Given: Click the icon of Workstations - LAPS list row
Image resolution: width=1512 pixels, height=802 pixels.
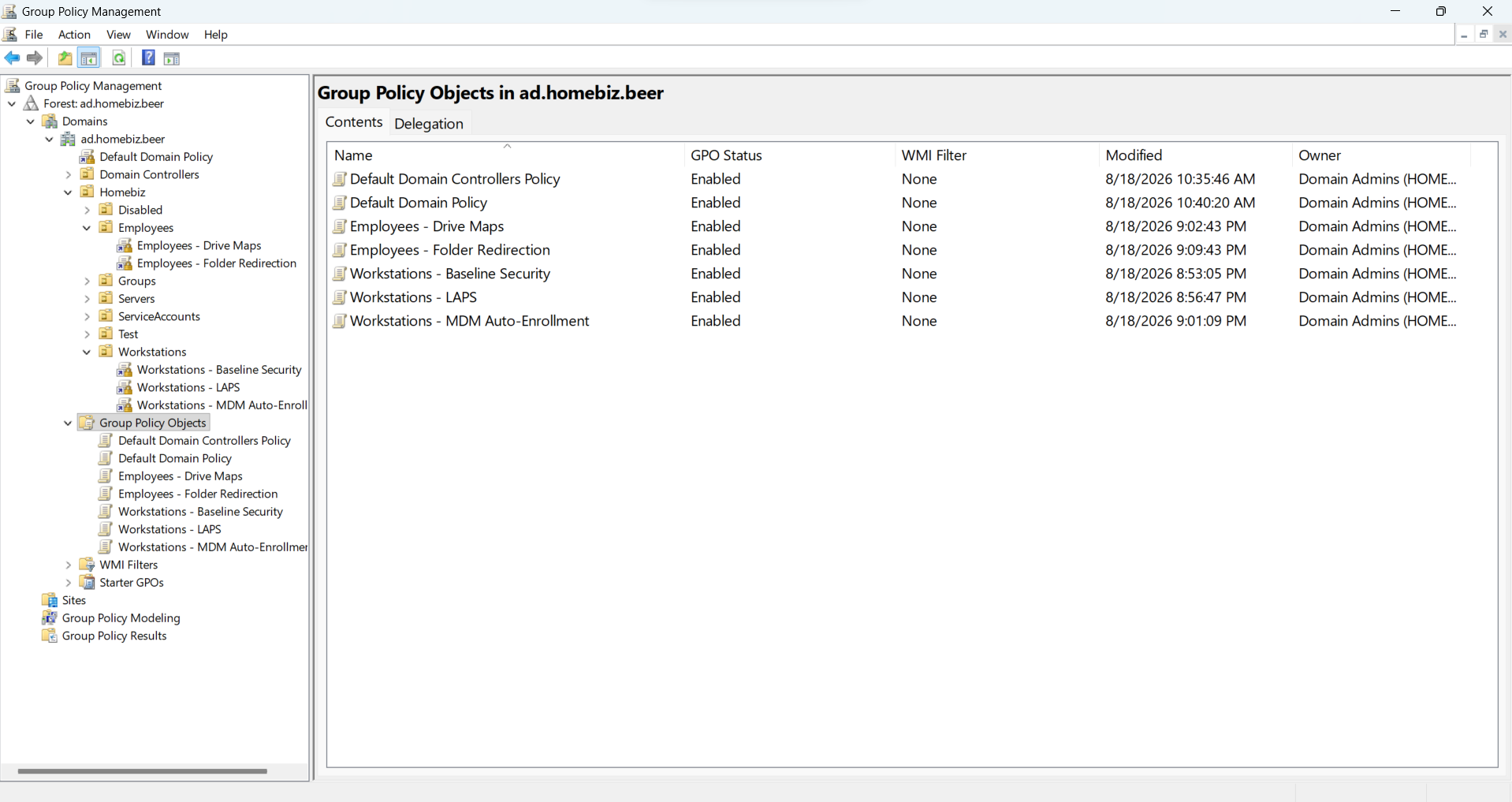Looking at the screenshot, I should pyautogui.click(x=340, y=297).
